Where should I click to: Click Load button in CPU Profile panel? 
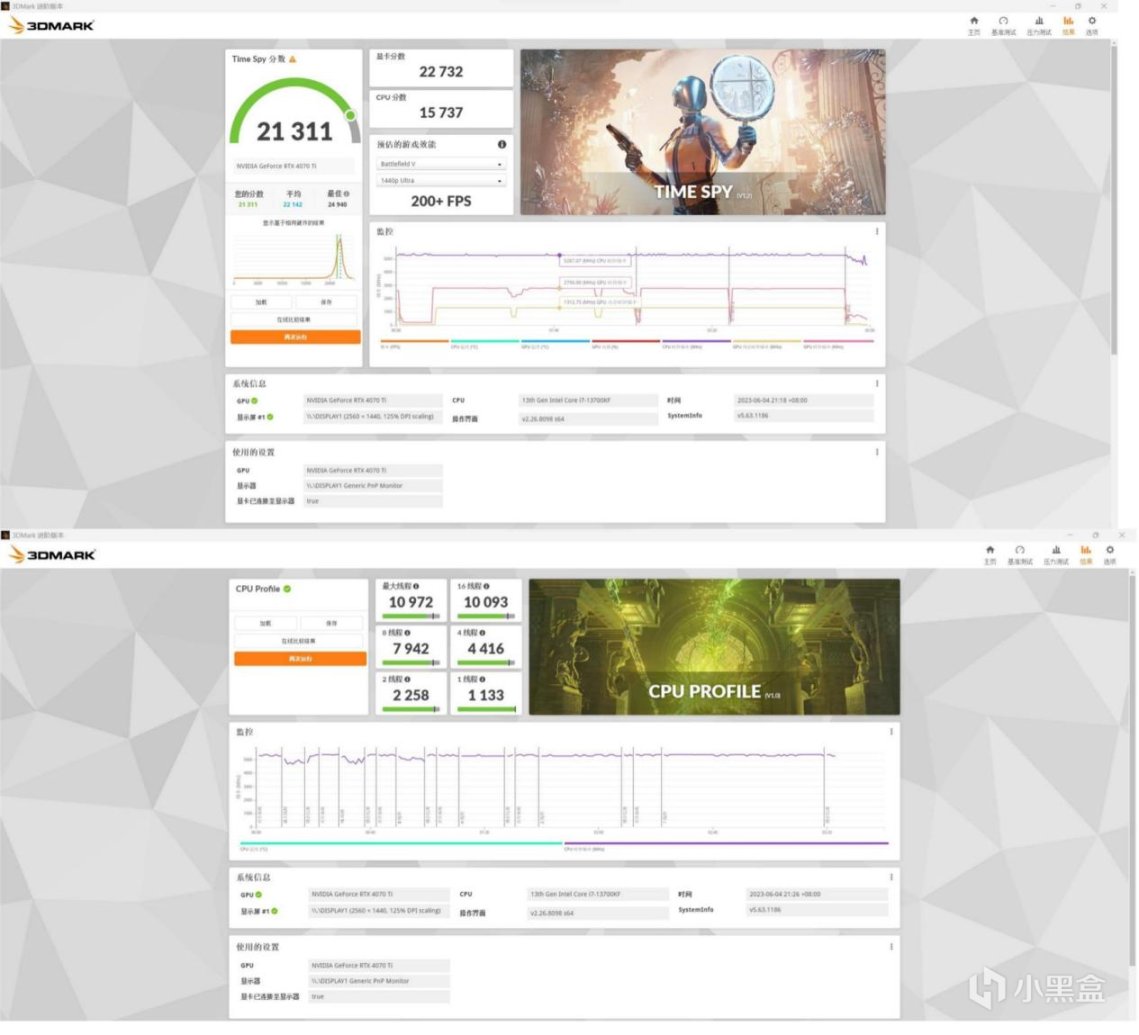(266, 624)
